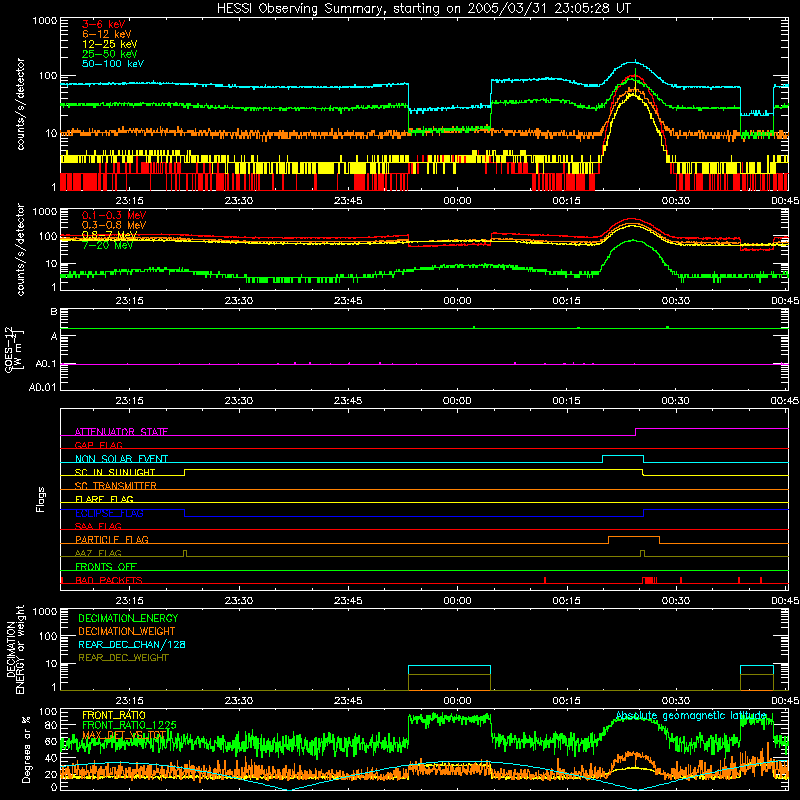
Task: Click the 23:45 time label under Flags plot
Action: [348, 601]
